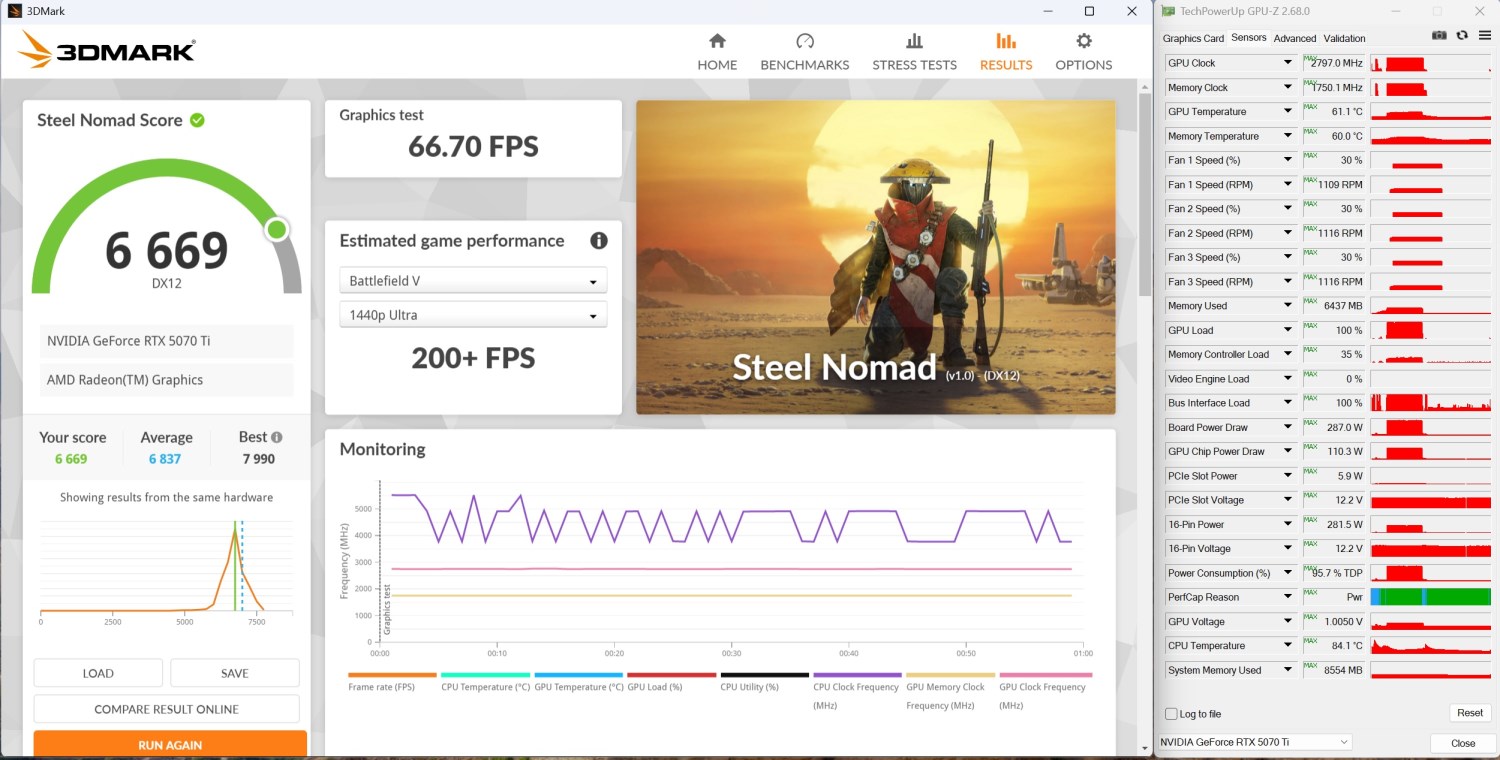Screen dimensions: 1500x760
Task: Click the GPU-Z refresh icon
Action: coord(1462,36)
